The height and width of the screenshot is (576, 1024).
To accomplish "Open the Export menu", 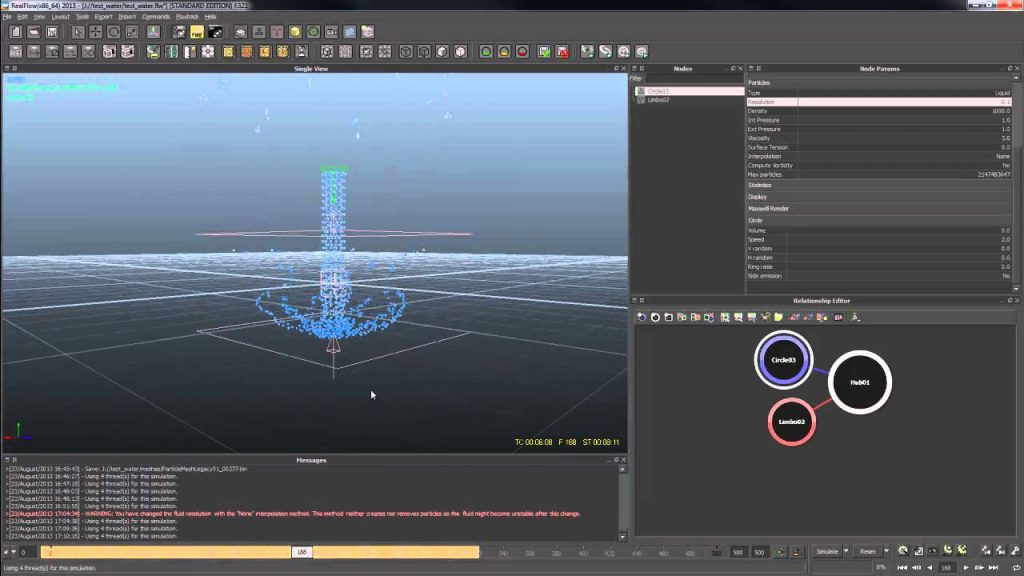I will (103, 16).
